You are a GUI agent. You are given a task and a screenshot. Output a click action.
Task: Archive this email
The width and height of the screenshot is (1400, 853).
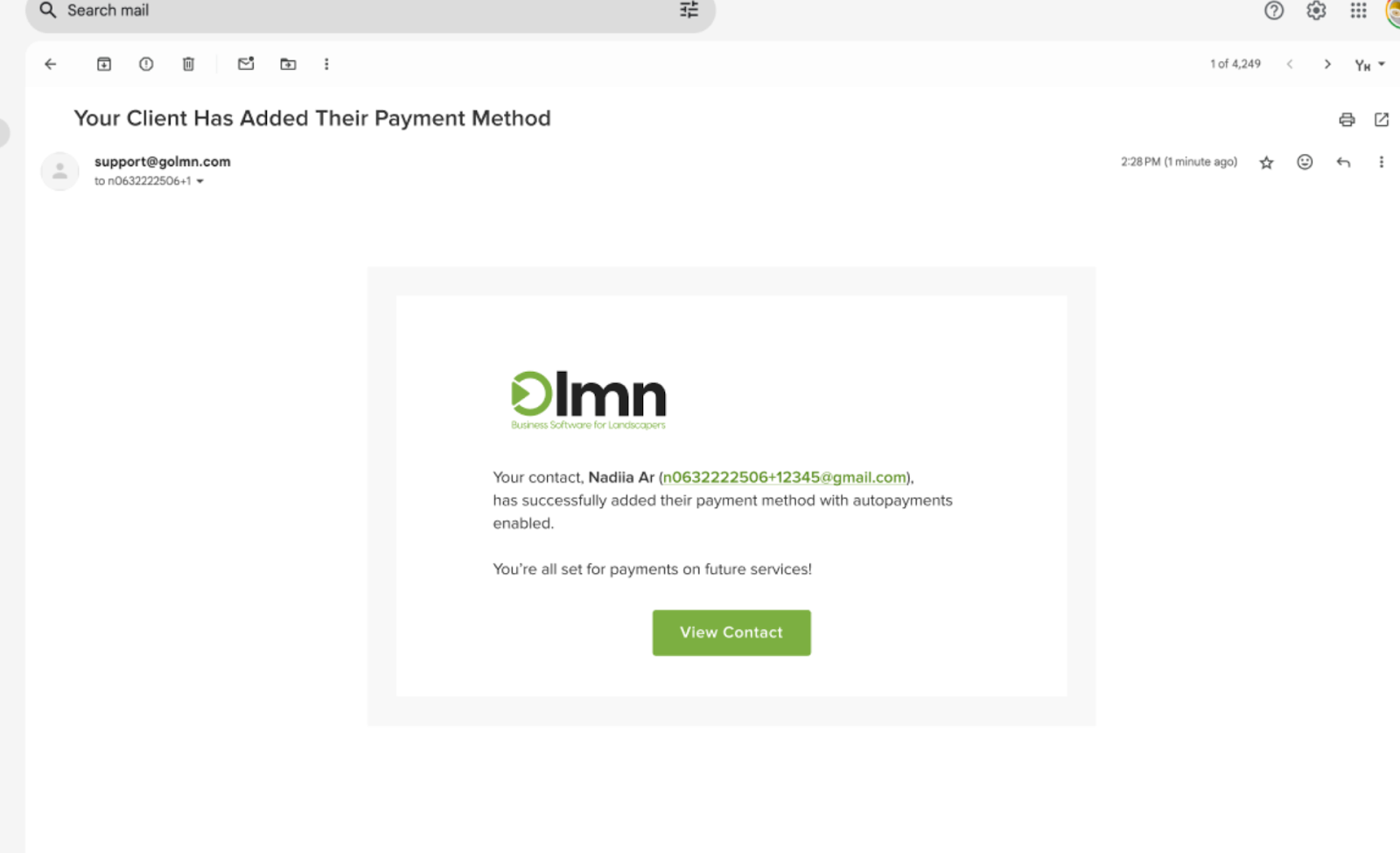click(x=104, y=64)
